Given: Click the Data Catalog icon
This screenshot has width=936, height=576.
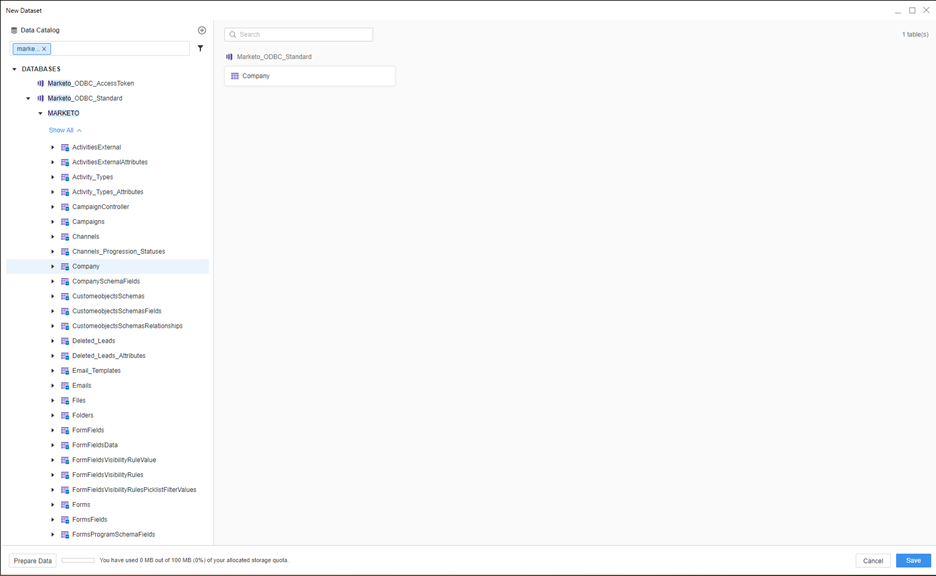Looking at the screenshot, I should 14,30.
